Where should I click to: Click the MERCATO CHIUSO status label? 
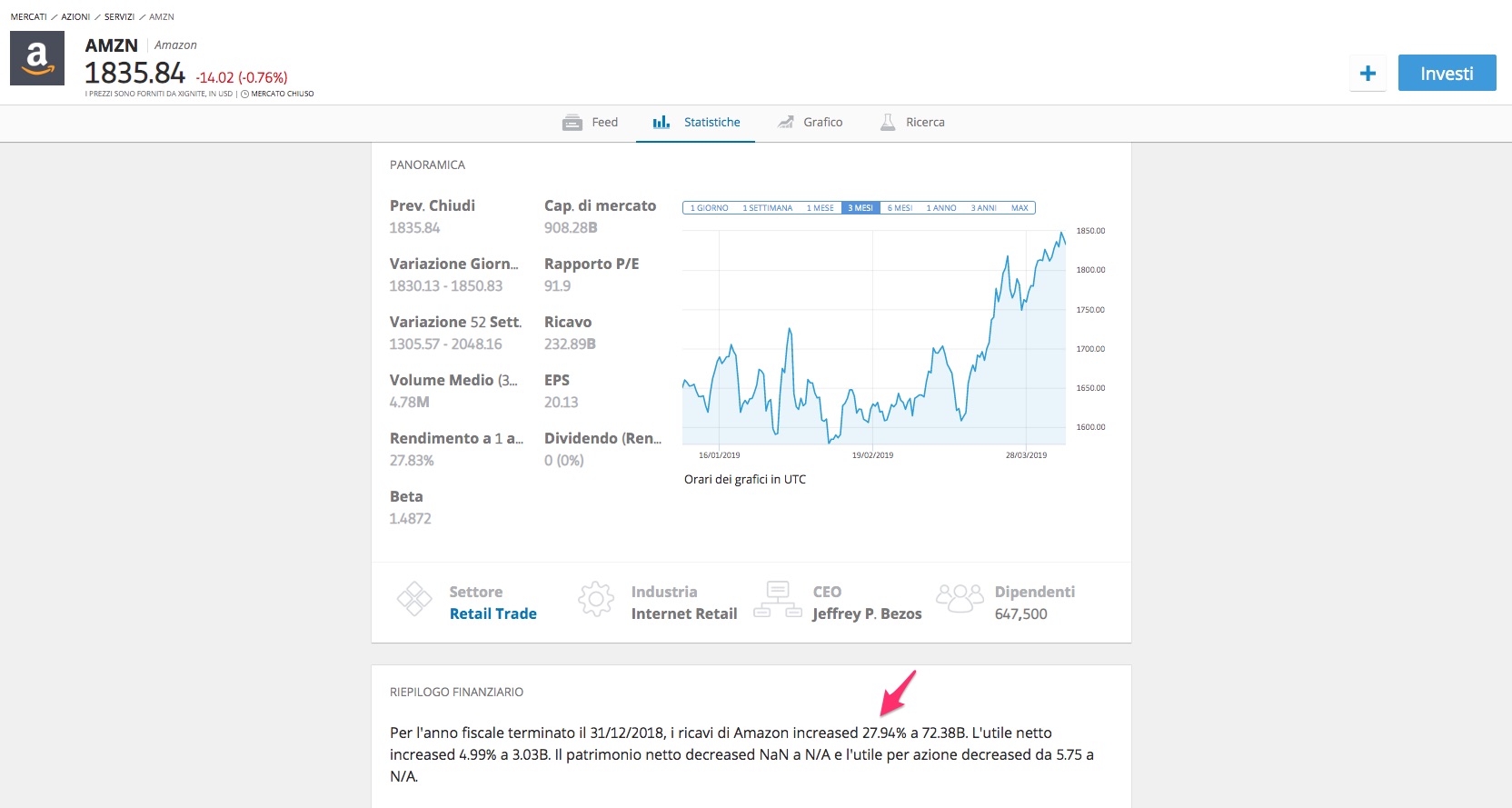(x=282, y=94)
